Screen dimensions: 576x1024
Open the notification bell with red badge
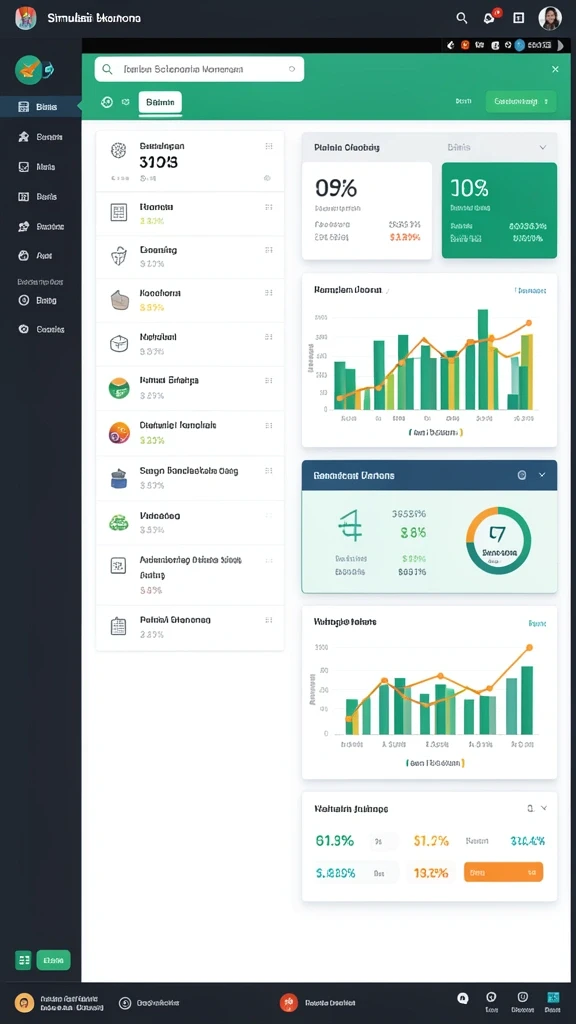(490, 18)
